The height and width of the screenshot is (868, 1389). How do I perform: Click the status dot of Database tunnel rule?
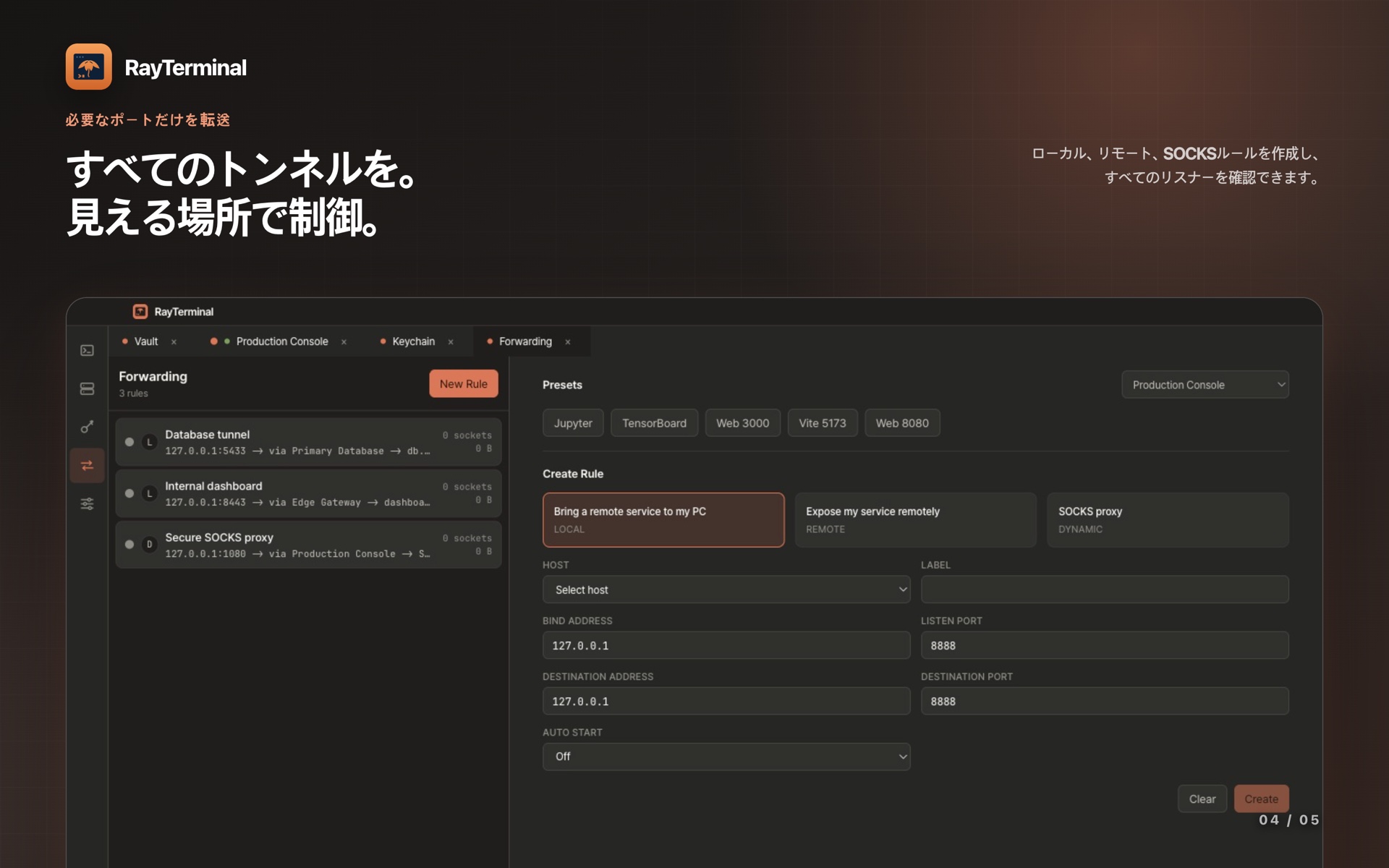click(x=129, y=442)
